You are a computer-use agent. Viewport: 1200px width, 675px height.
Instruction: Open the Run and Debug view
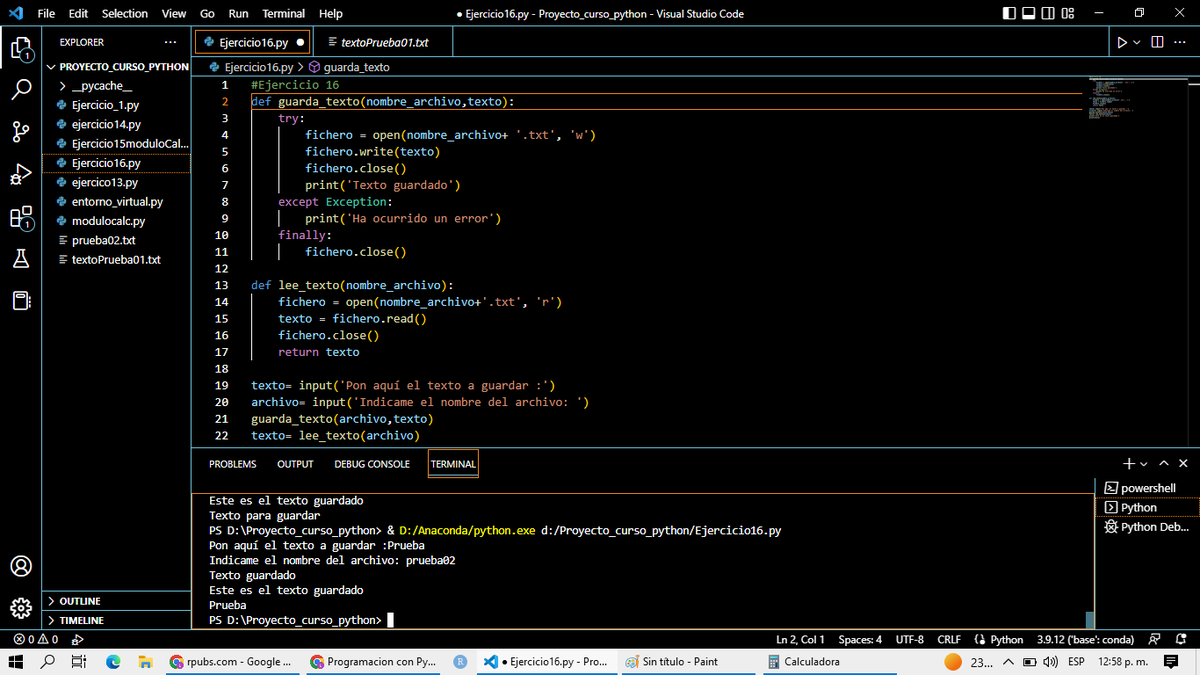tap(21, 173)
